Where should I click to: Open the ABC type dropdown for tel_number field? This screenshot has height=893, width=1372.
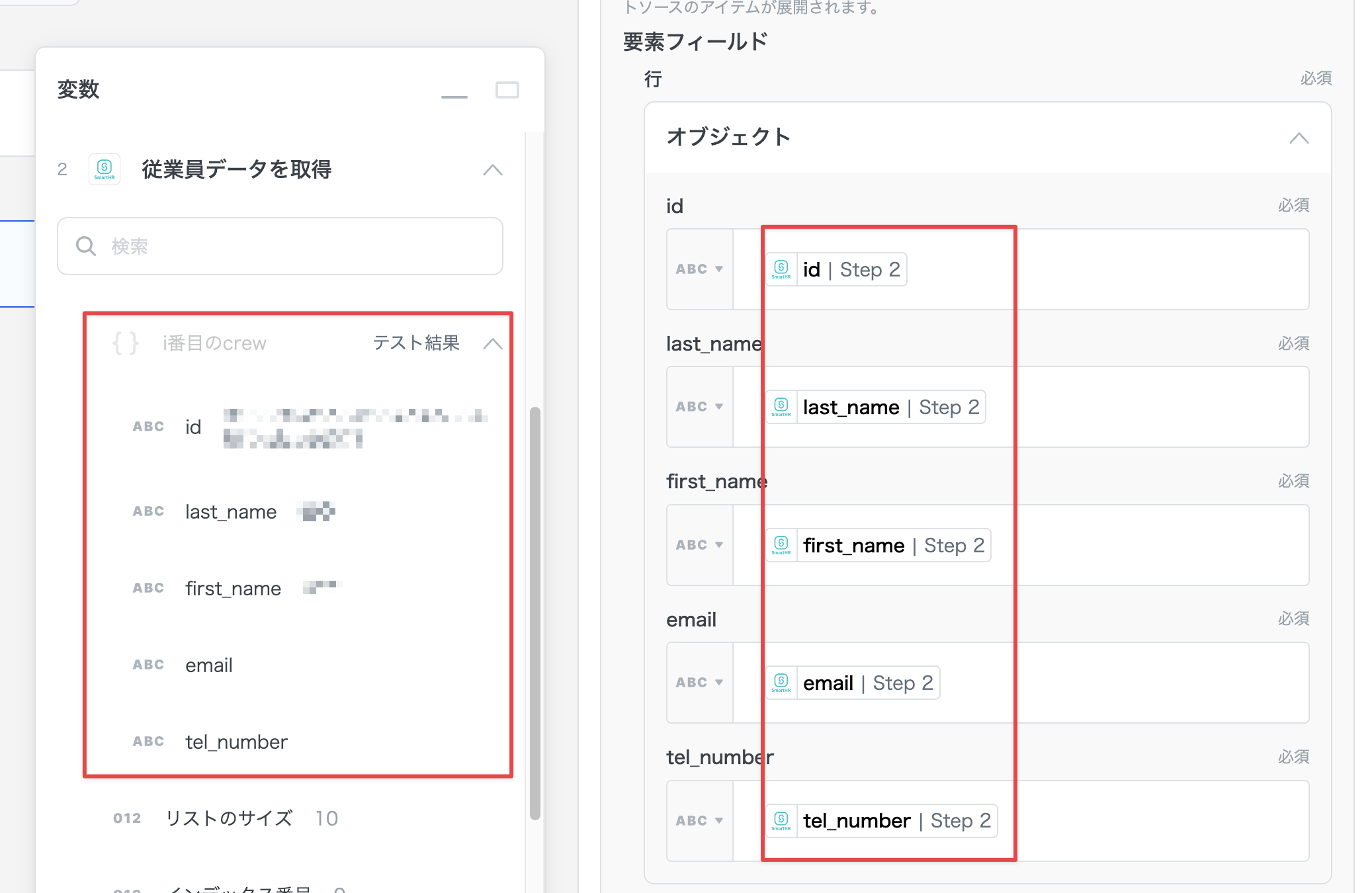click(x=699, y=820)
